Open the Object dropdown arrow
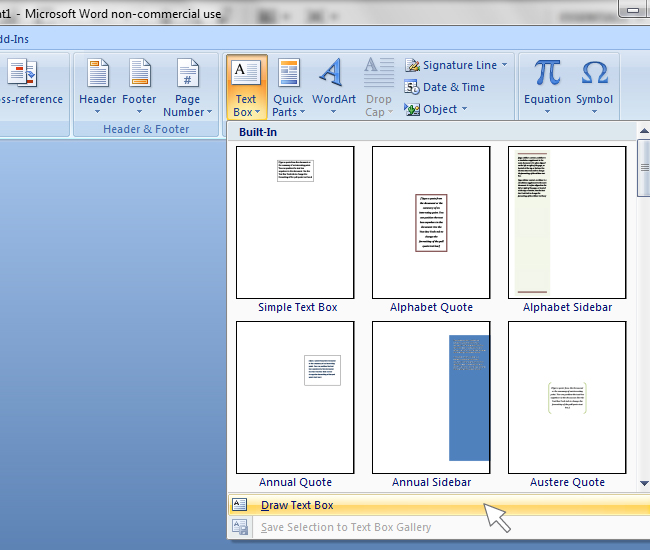Viewport: 650px width, 550px height. tap(464, 109)
